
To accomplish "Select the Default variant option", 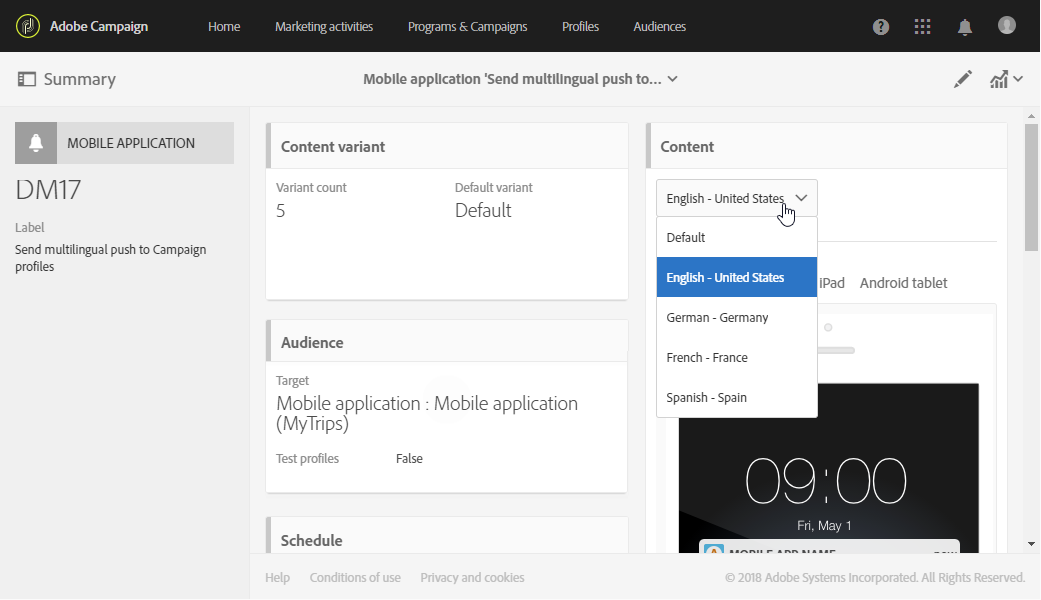I will tap(737, 238).
